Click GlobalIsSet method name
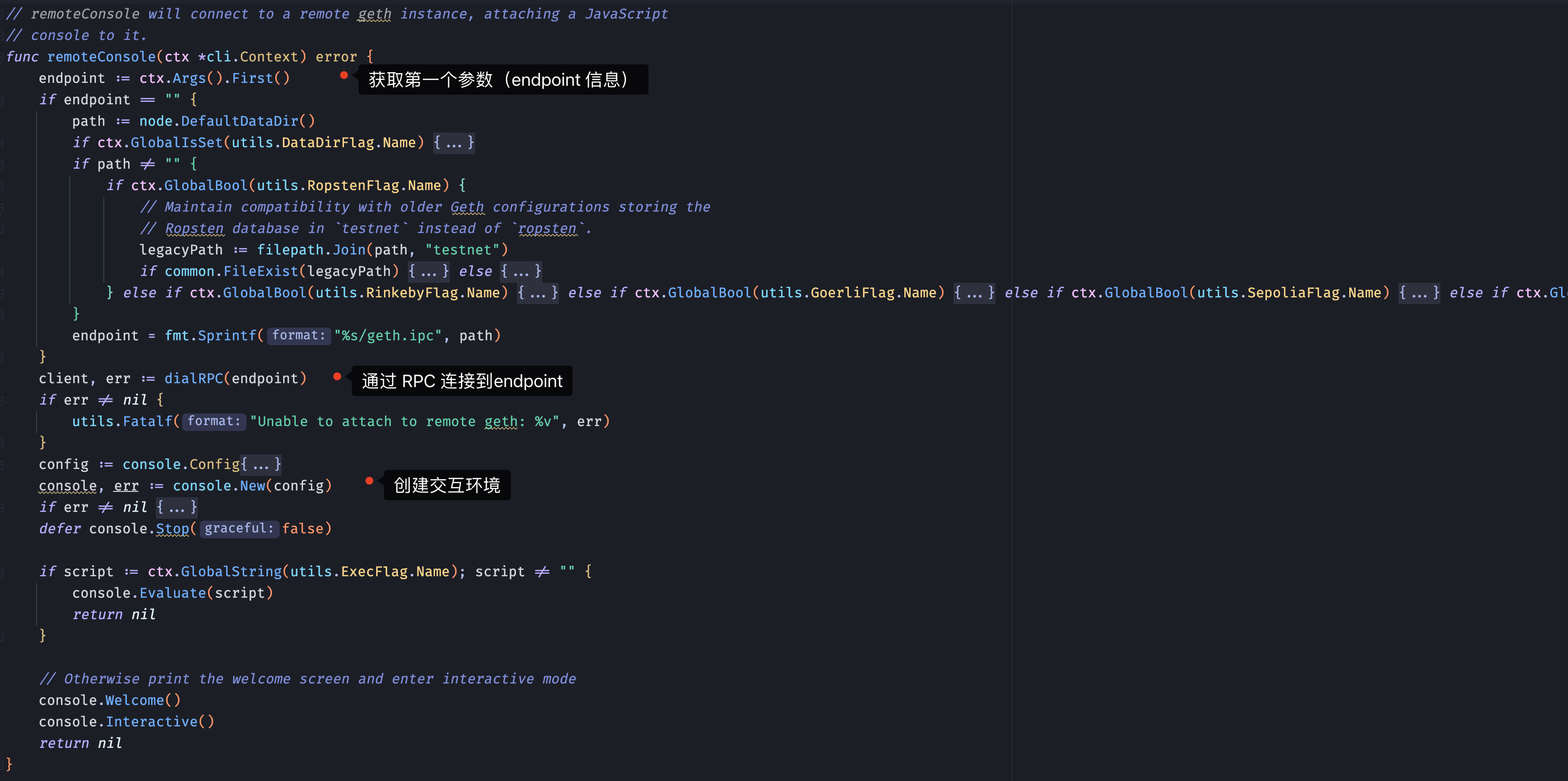Image resolution: width=1568 pixels, height=781 pixels. tap(176, 143)
